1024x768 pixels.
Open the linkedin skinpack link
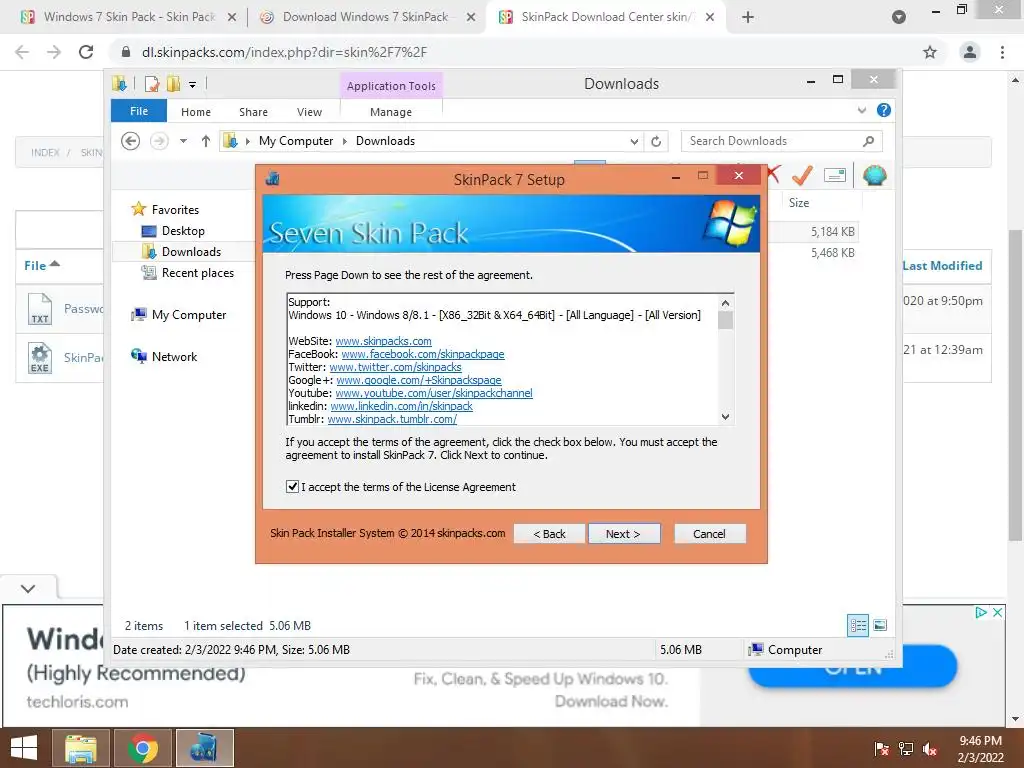pos(401,406)
